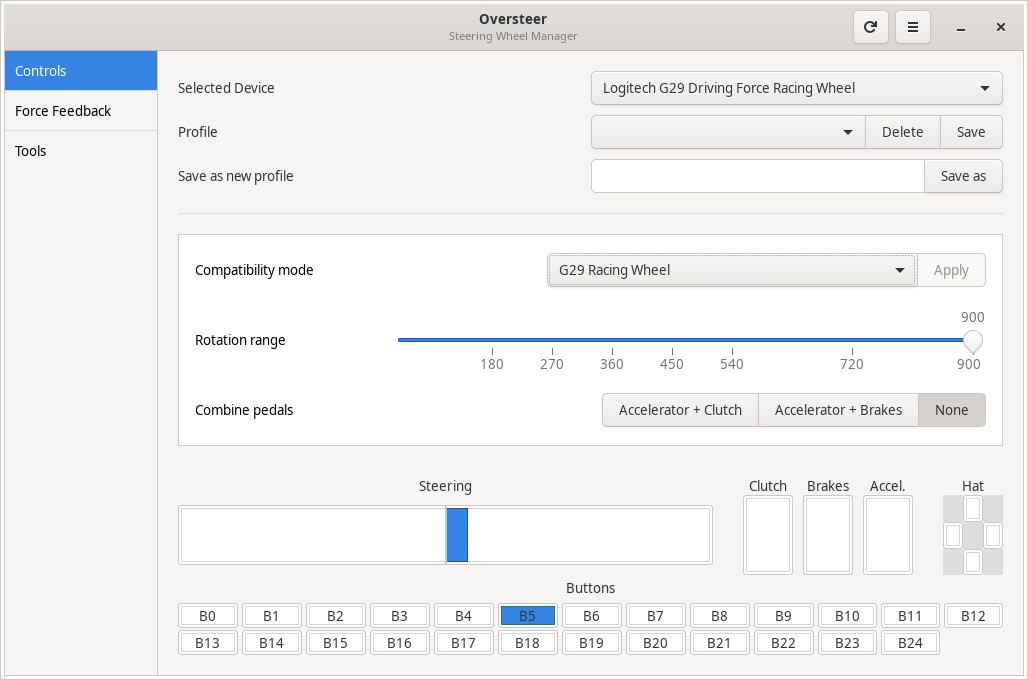Expand the Profile dropdown list
Image resolution: width=1028 pixels, height=680 pixels.
pos(728,132)
